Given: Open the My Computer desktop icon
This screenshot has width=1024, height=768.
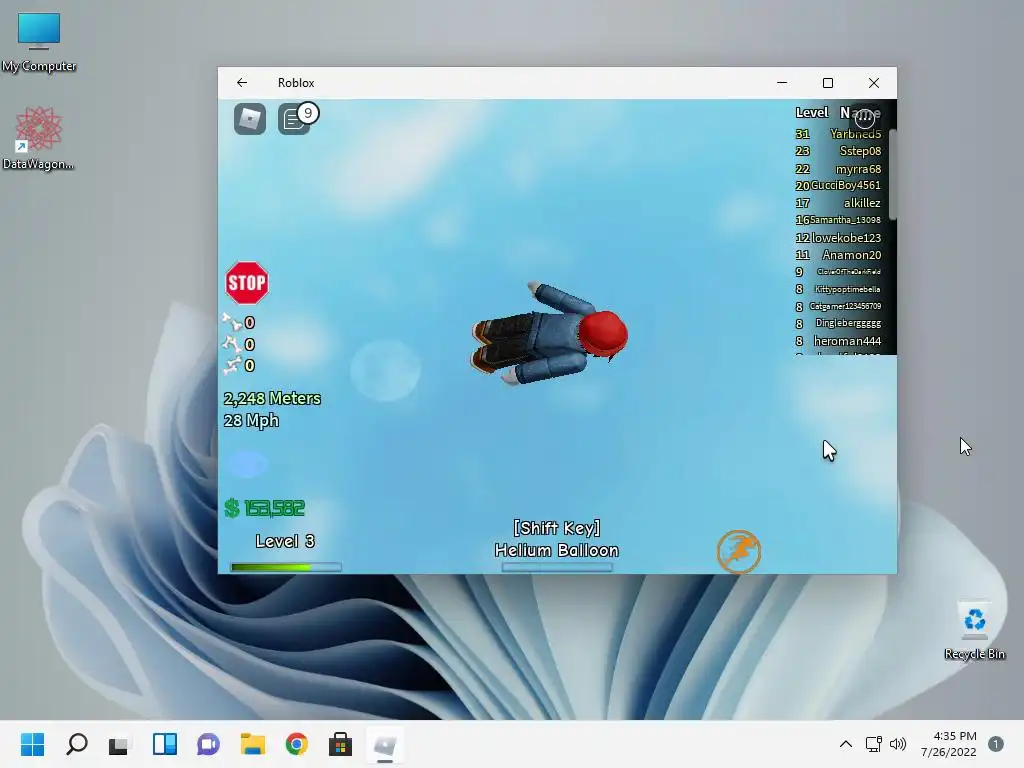Looking at the screenshot, I should coord(39,42).
